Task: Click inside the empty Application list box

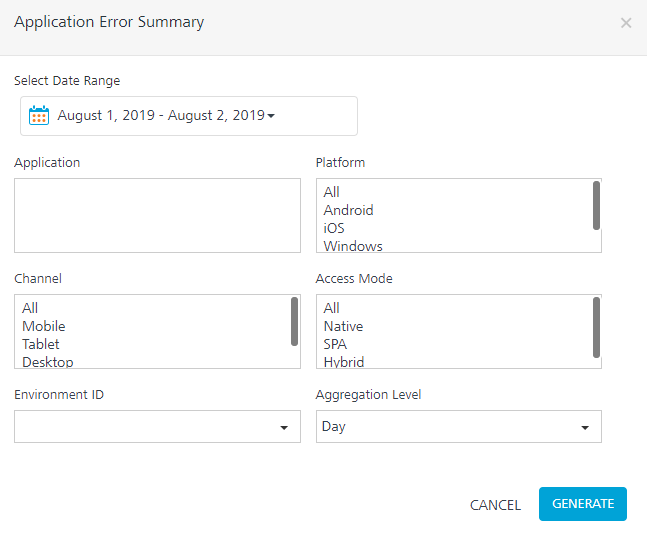Action: tap(157, 215)
